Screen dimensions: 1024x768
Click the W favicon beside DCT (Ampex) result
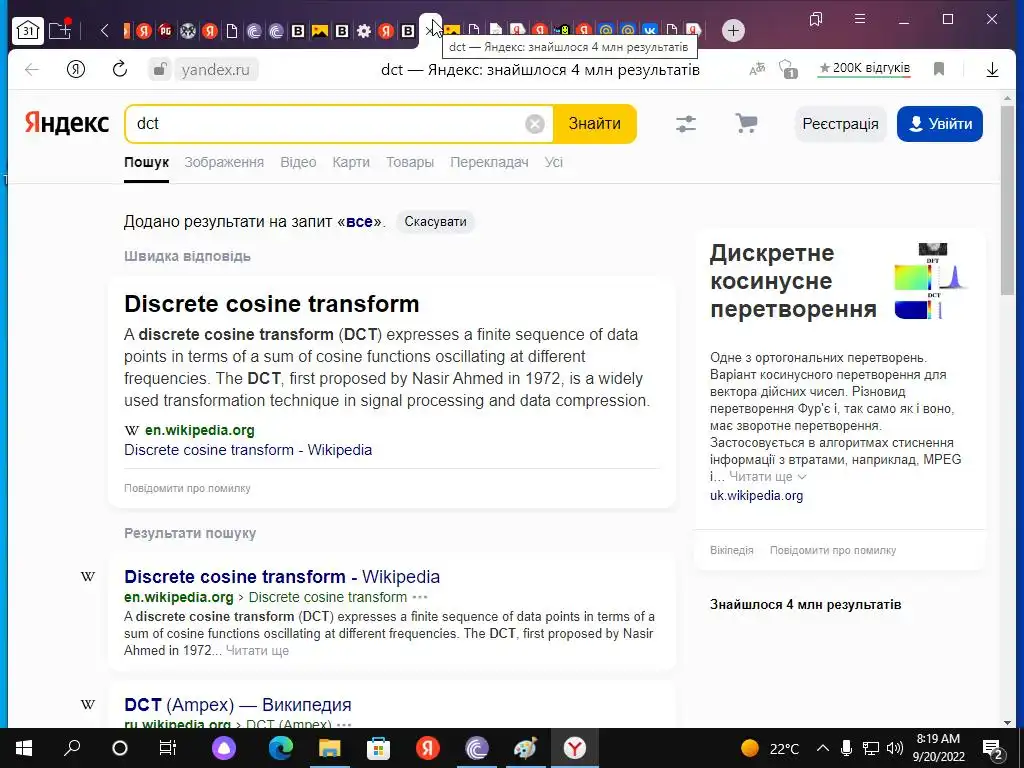(88, 705)
